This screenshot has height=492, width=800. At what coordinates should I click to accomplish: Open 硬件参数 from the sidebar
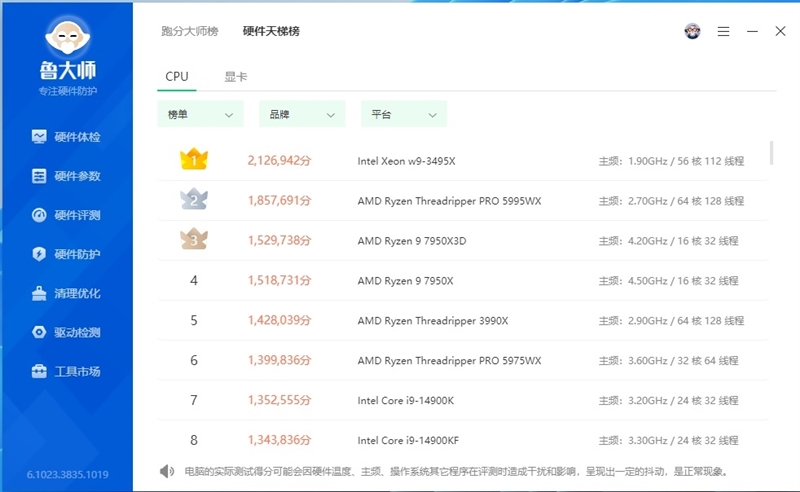pyautogui.click(x=66, y=176)
